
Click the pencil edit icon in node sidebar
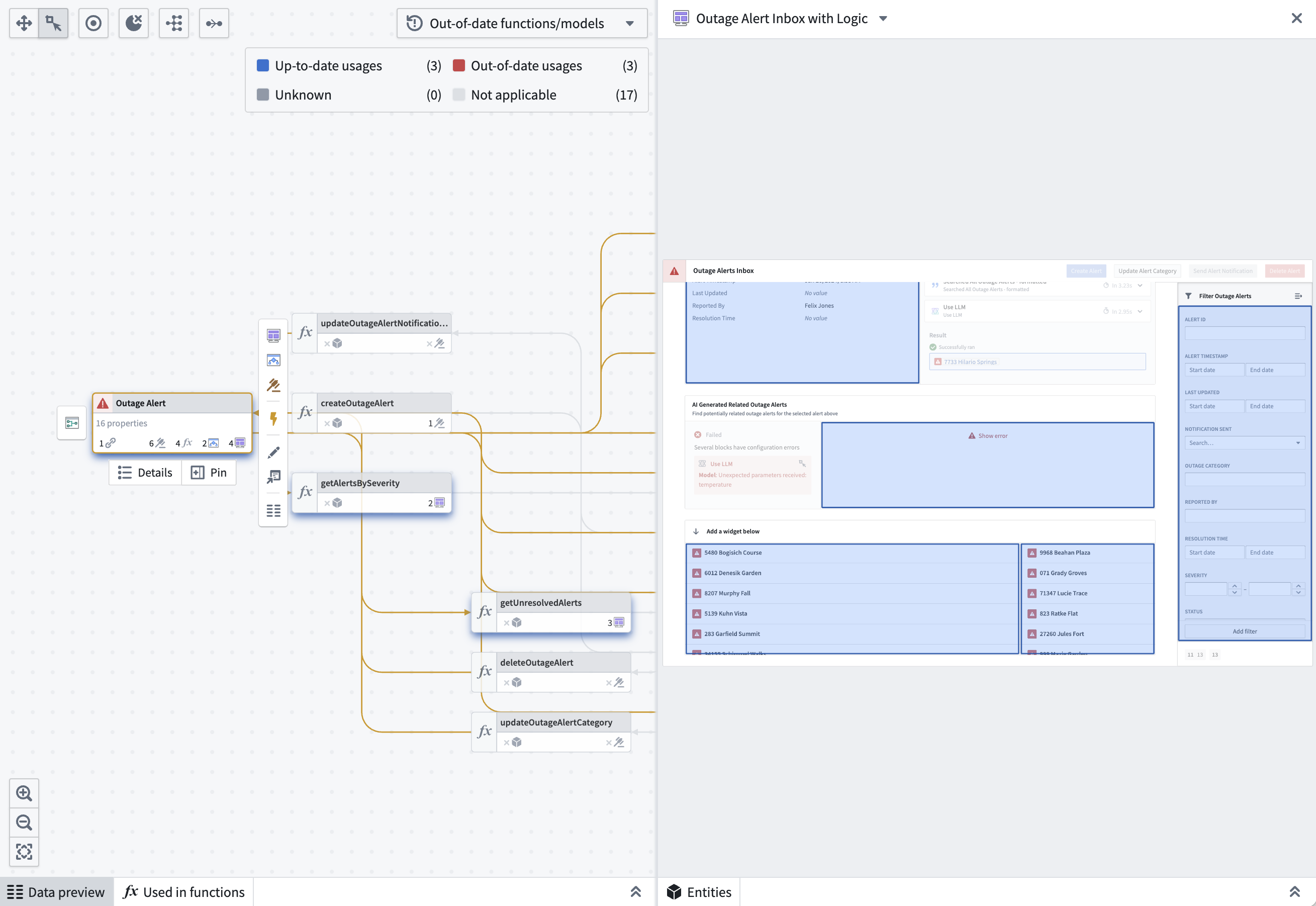(x=273, y=452)
